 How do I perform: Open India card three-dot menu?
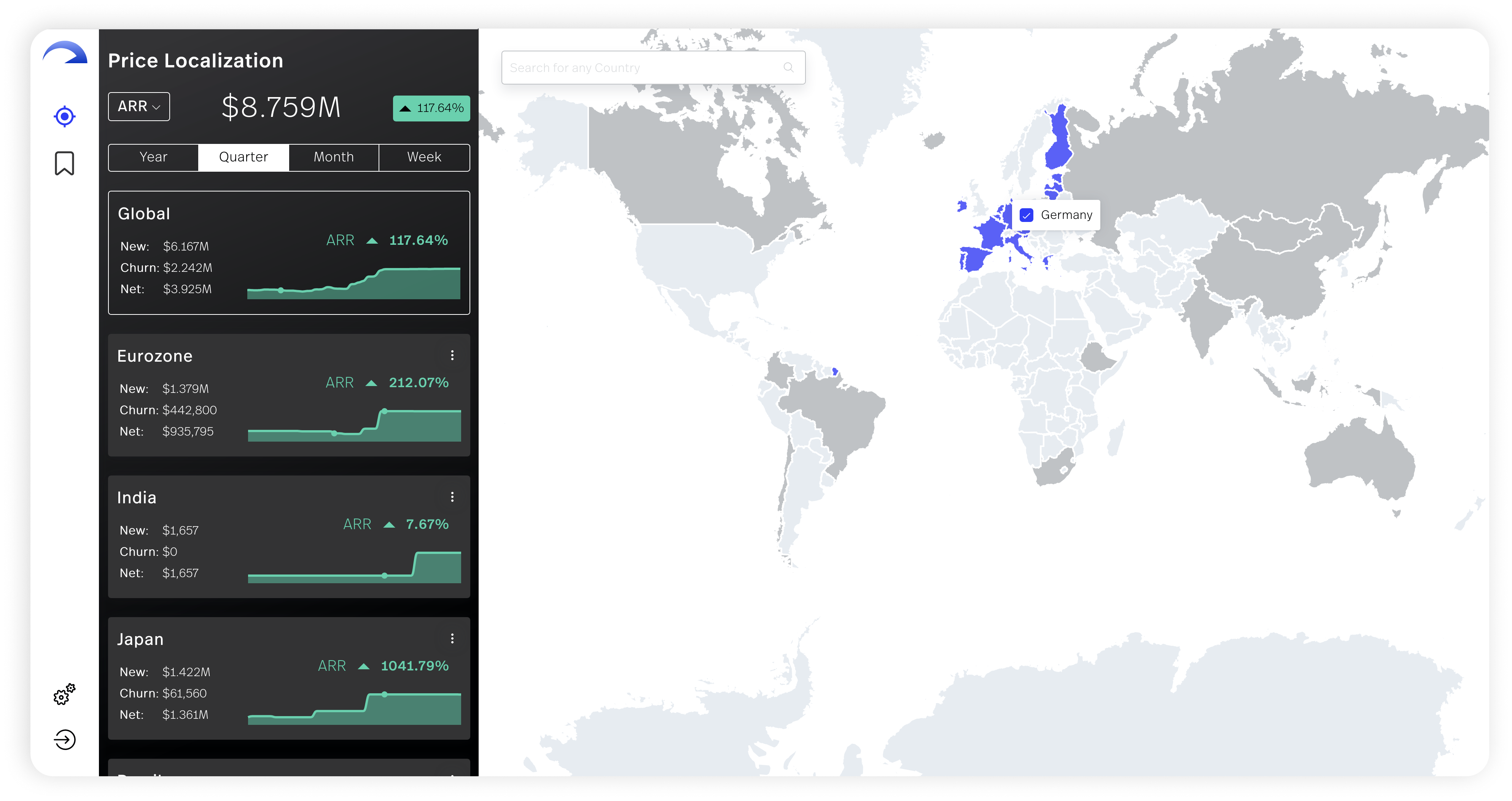tap(452, 497)
